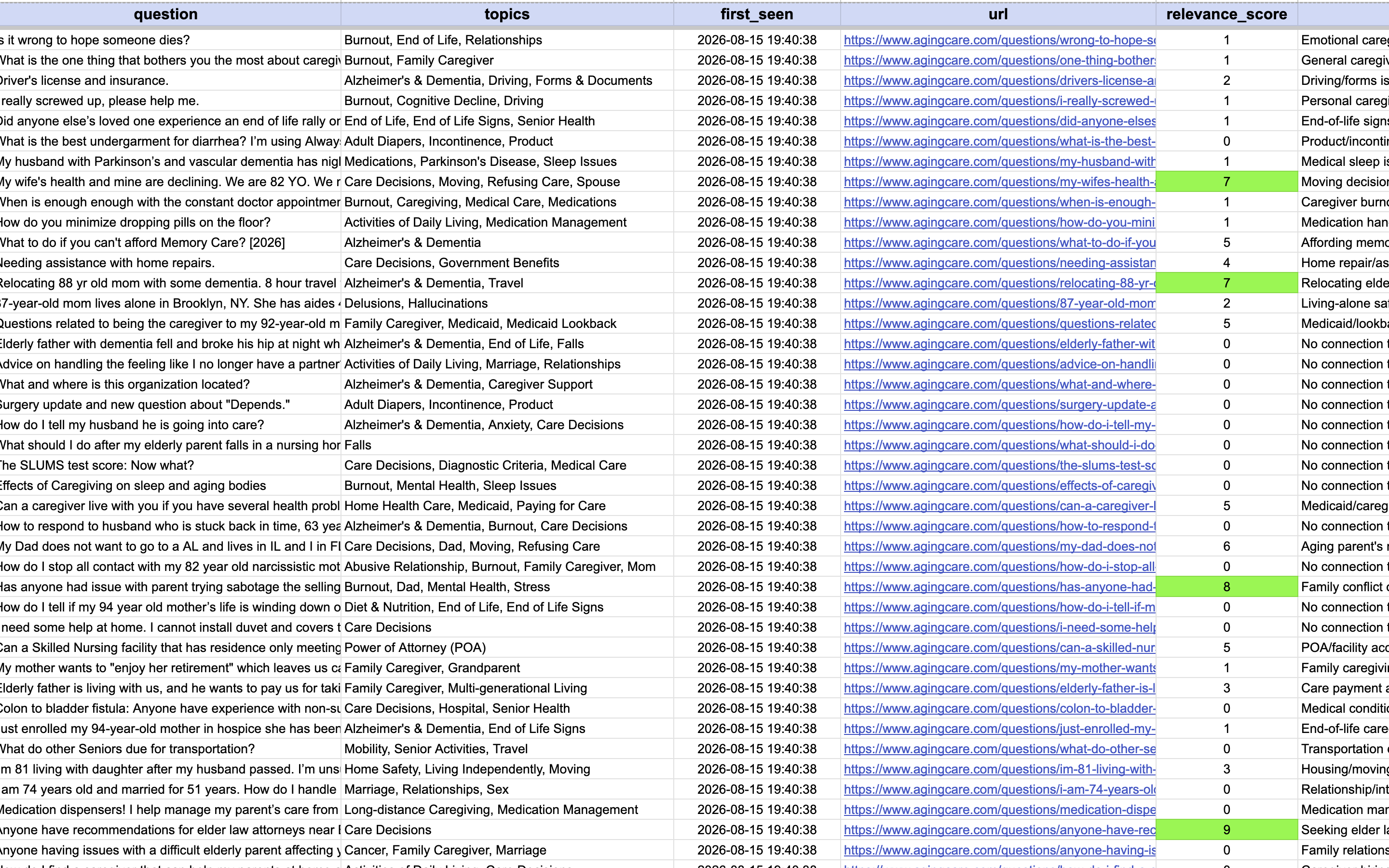Select 'Needing assistance with home repairs.' cell
Viewport: 1389px width, 868px height.
170,263
